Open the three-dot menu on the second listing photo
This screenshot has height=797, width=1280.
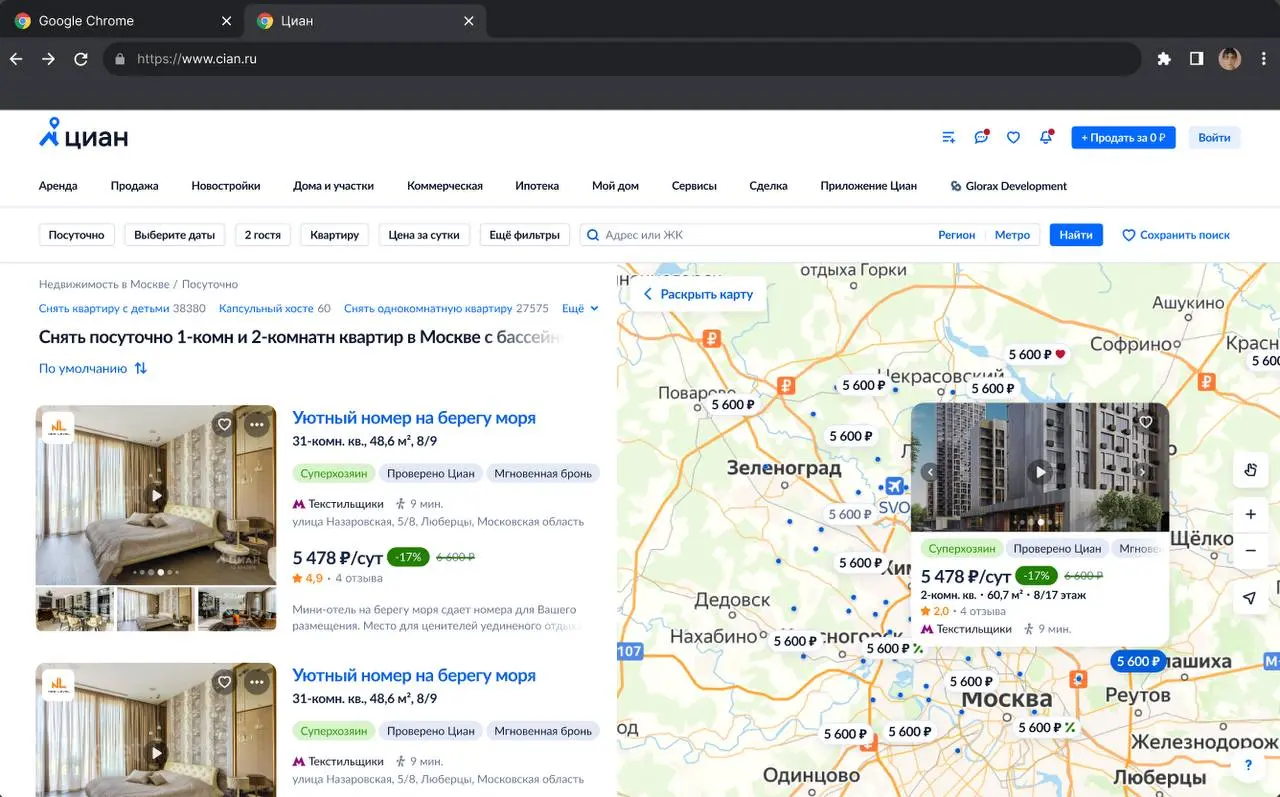click(257, 683)
